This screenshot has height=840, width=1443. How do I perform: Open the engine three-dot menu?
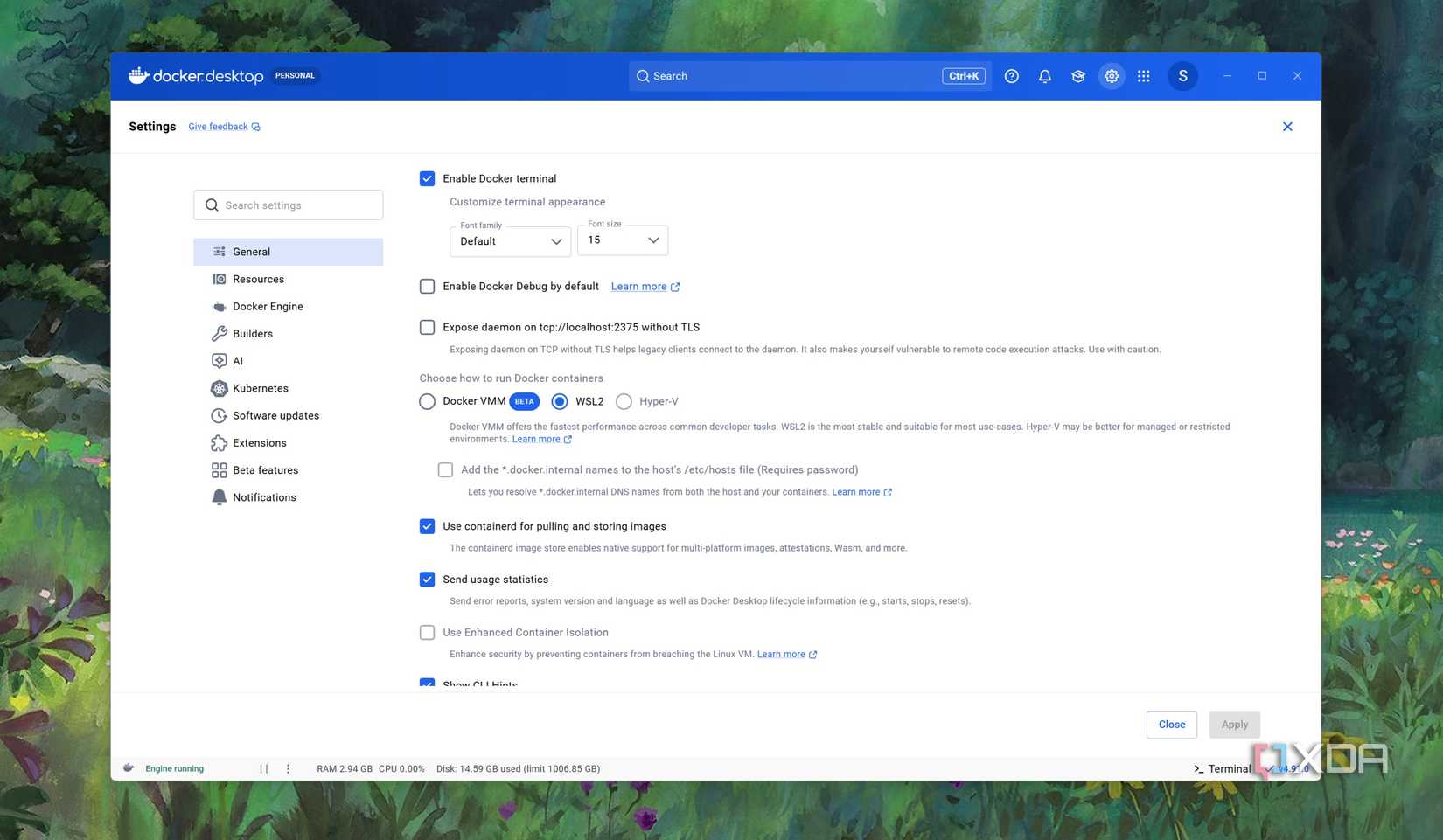[288, 769]
